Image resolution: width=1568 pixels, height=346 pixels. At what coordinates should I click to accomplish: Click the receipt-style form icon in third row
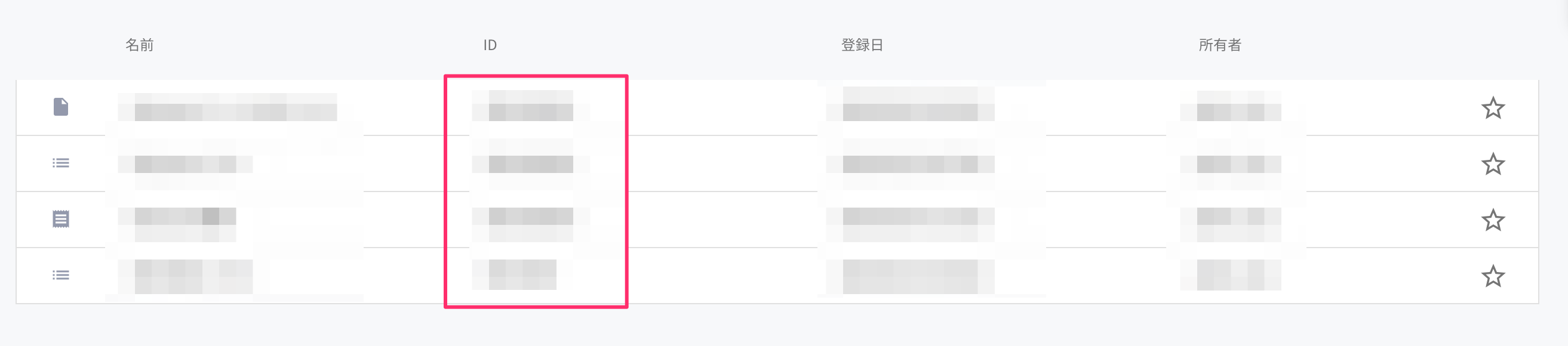click(x=61, y=219)
